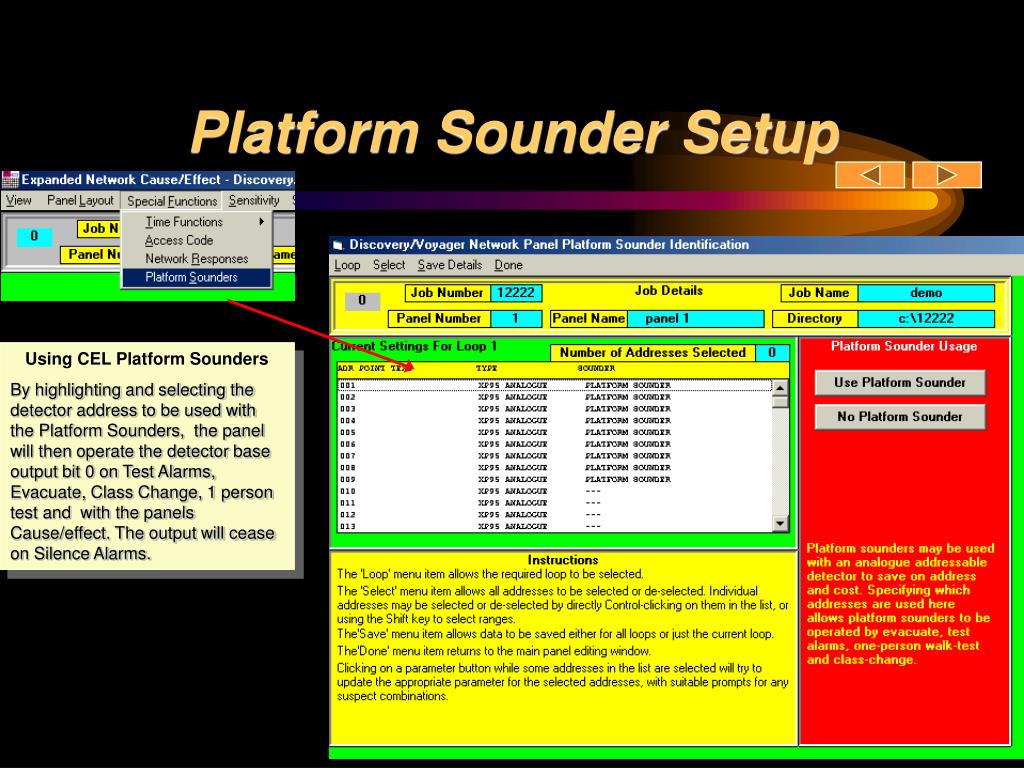Click the scroll down arrow of address list

(780, 523)
